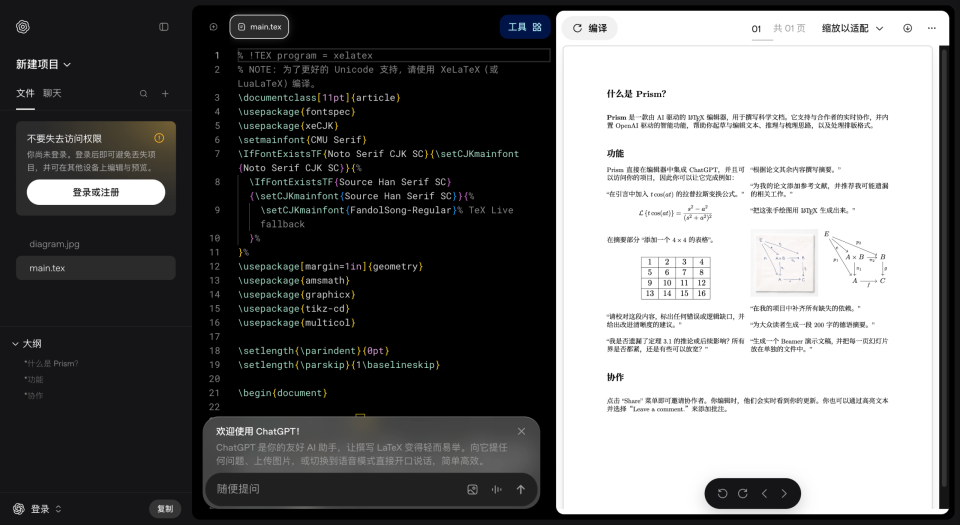This screenshot has height=525, width=960.
Task: Jump to outline item 什么是 Prism?
Action: [x=51, y=363]
